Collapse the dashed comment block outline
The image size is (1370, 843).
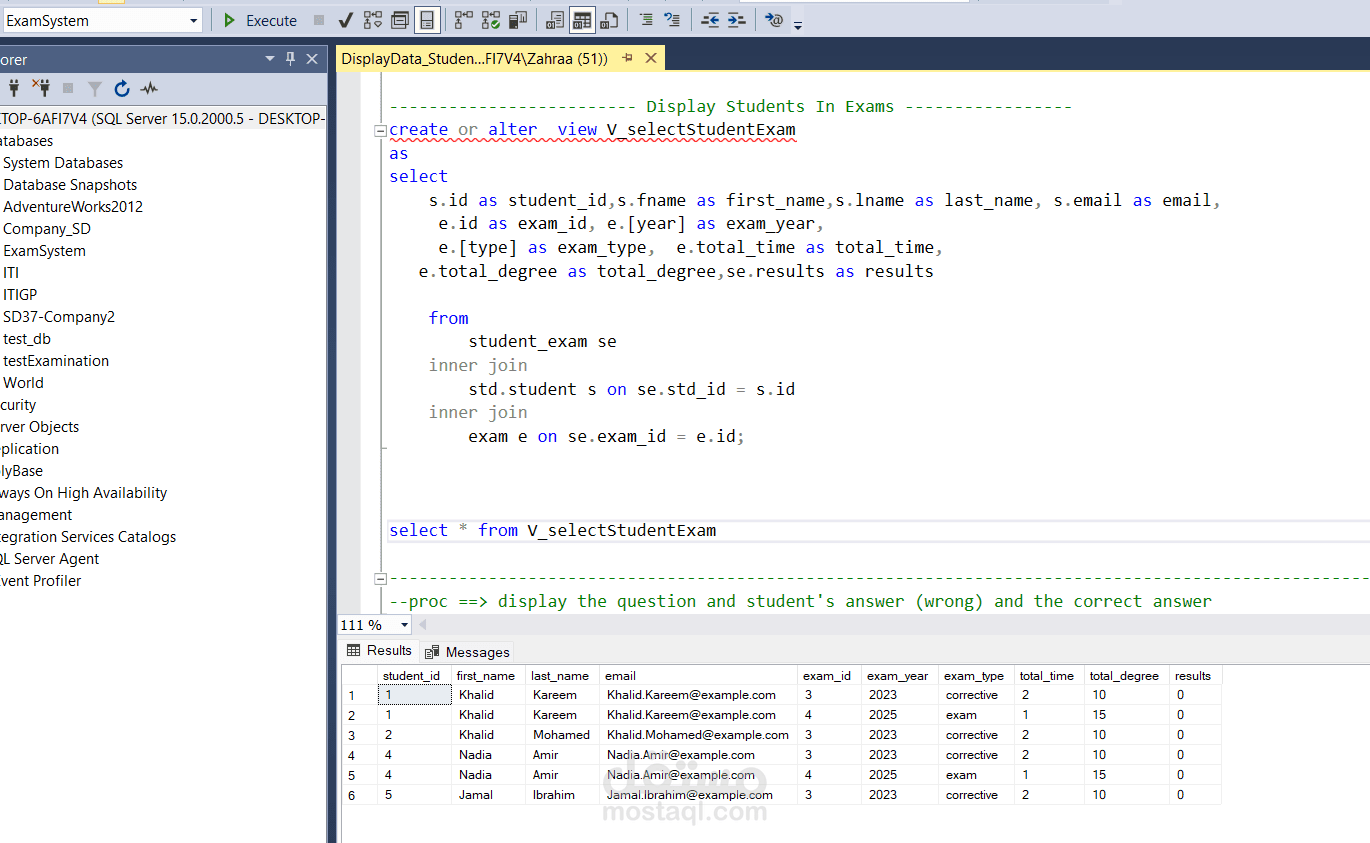coord(380,579)
